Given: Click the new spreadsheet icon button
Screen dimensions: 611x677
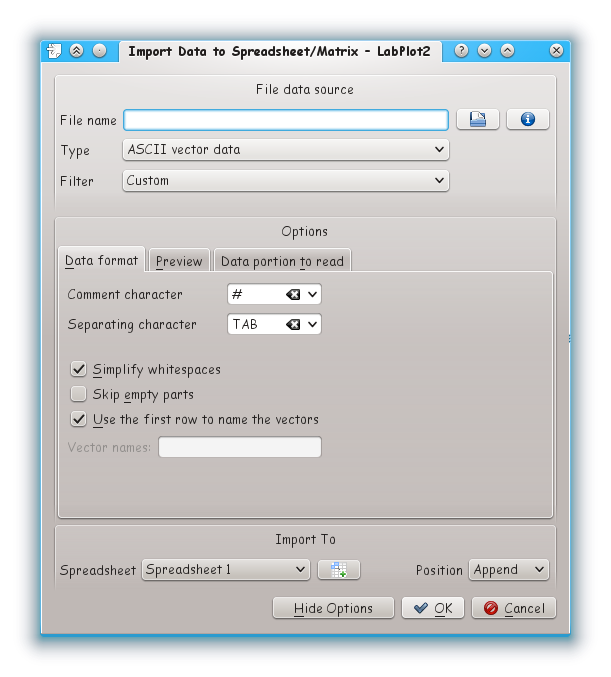Looking at the screenshot, I should (x=339, y=570).
